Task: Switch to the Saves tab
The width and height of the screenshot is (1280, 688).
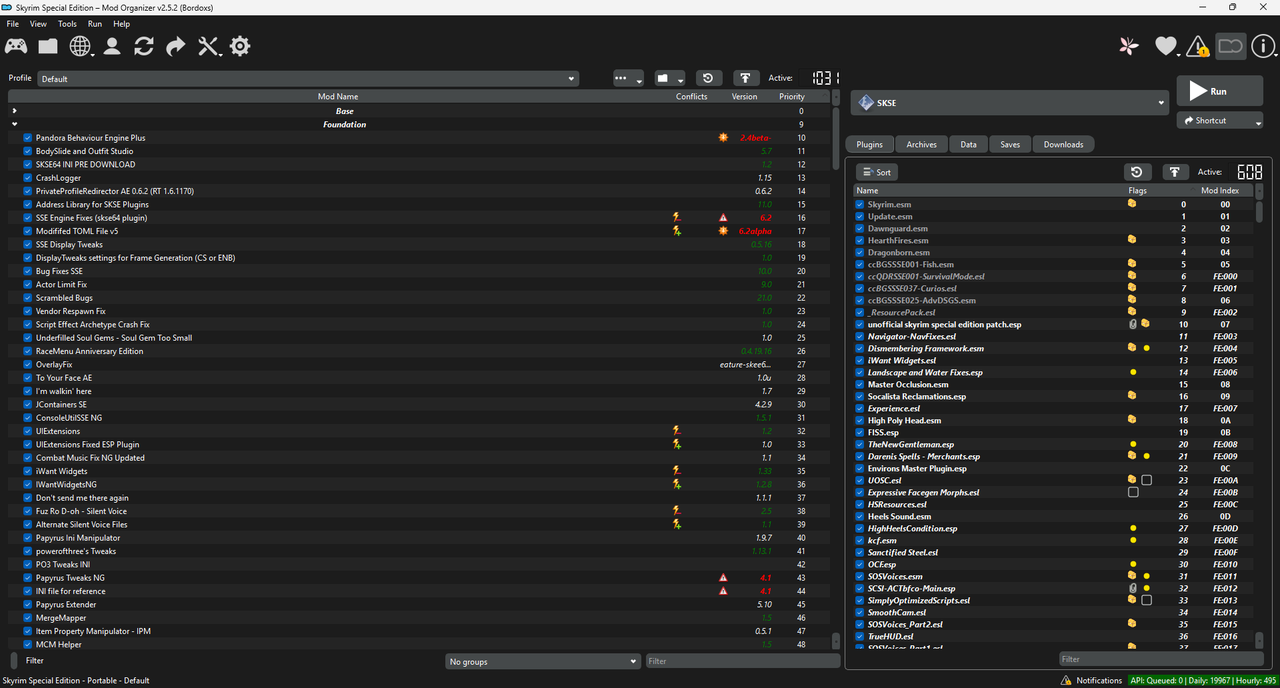Action: 1010,144
